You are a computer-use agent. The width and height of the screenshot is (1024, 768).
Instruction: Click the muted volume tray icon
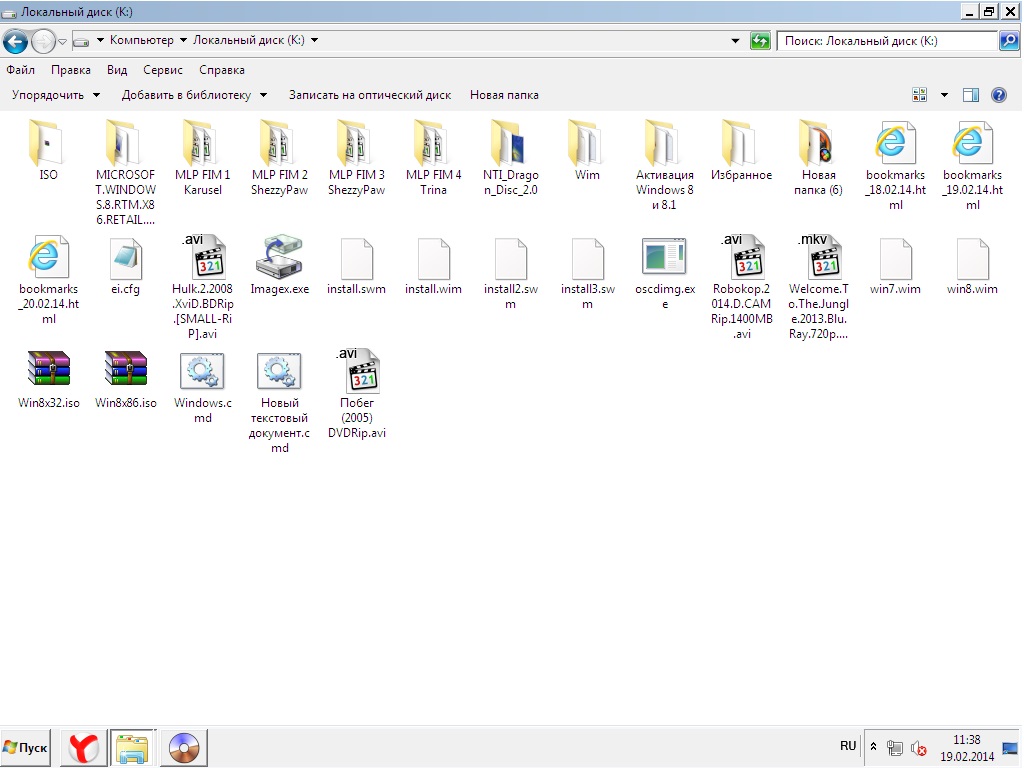click(919, 748)
